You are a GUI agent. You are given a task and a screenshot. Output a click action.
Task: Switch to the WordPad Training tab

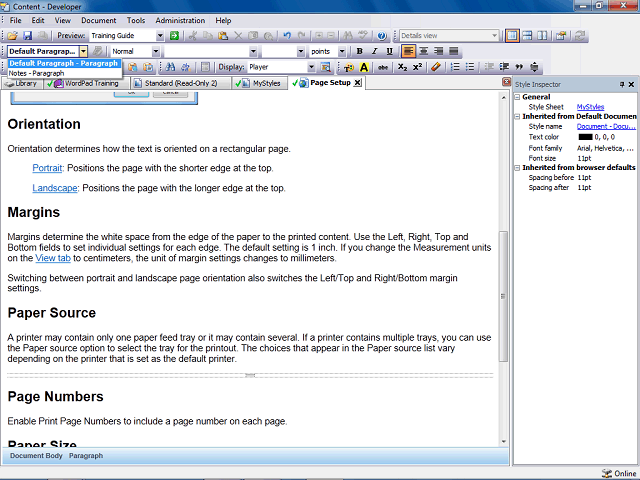pyautogui.click(x=86, y=83)
